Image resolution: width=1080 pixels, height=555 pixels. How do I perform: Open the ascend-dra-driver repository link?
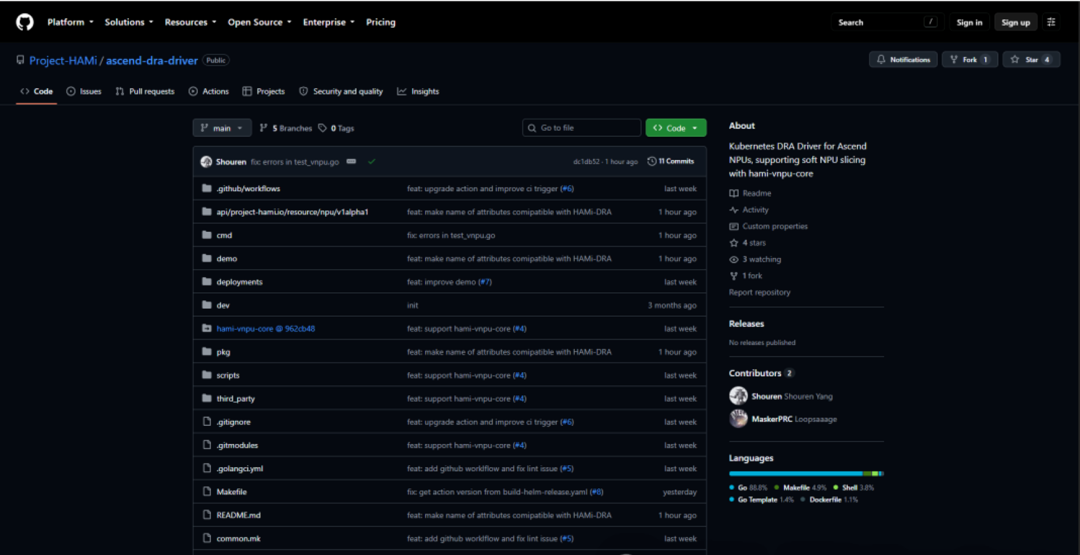(151, 60)
